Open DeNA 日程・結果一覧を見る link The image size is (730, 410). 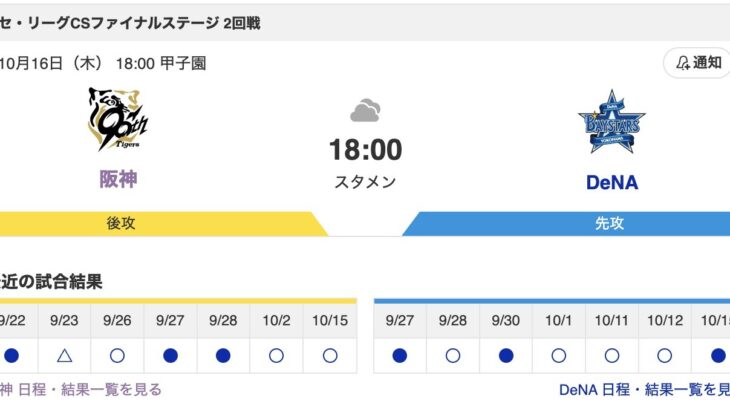645,389
